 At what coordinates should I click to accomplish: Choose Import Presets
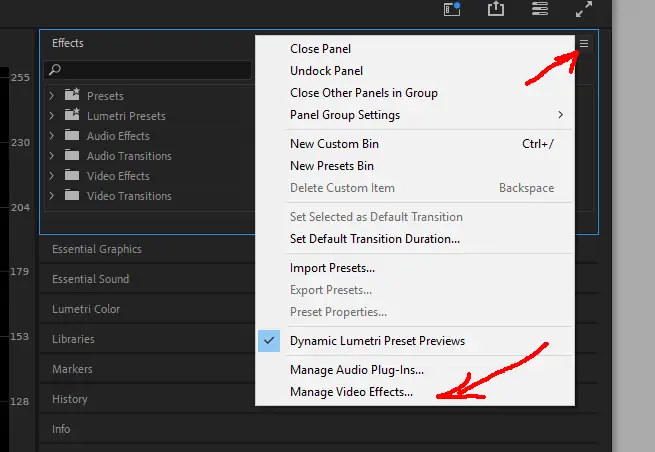click(415, 268)
